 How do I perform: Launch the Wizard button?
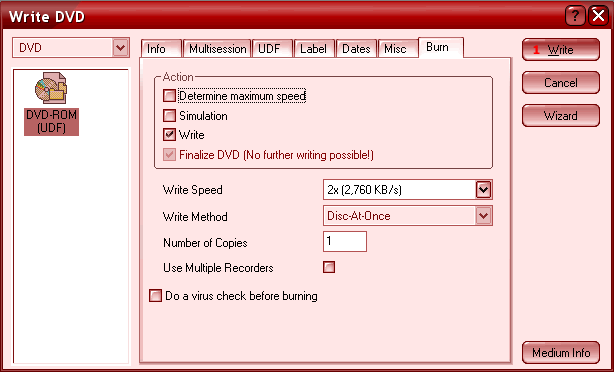[561, 116]
